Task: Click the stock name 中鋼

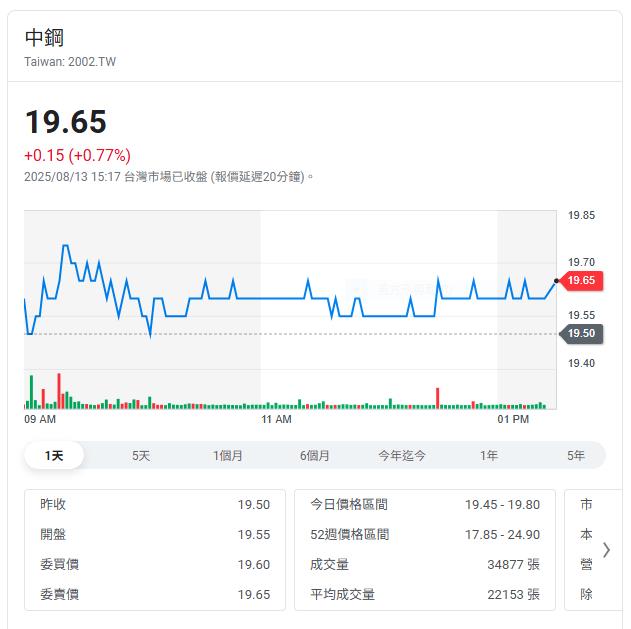Action: click(x=44, y=37)
